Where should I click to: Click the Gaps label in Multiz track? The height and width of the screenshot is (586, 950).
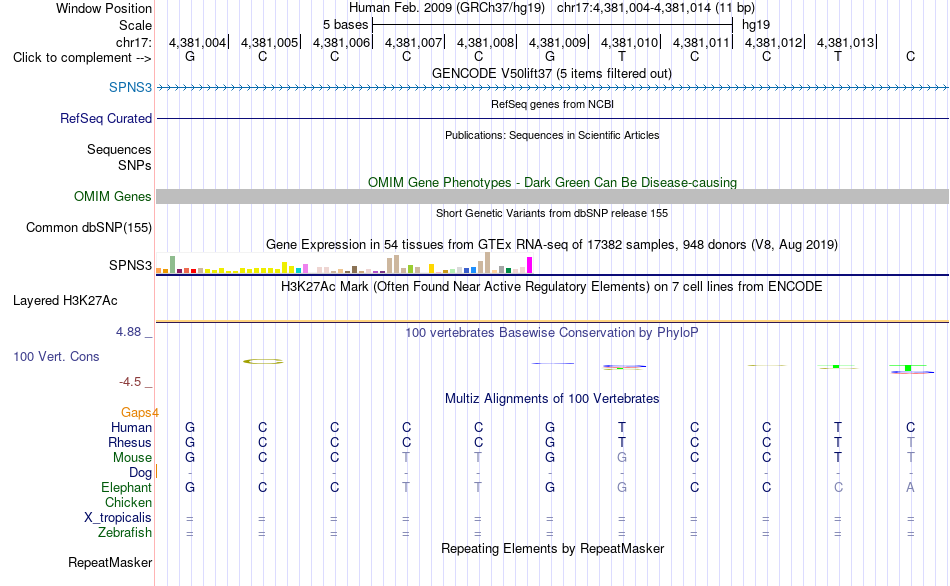[x=140, y=413]
